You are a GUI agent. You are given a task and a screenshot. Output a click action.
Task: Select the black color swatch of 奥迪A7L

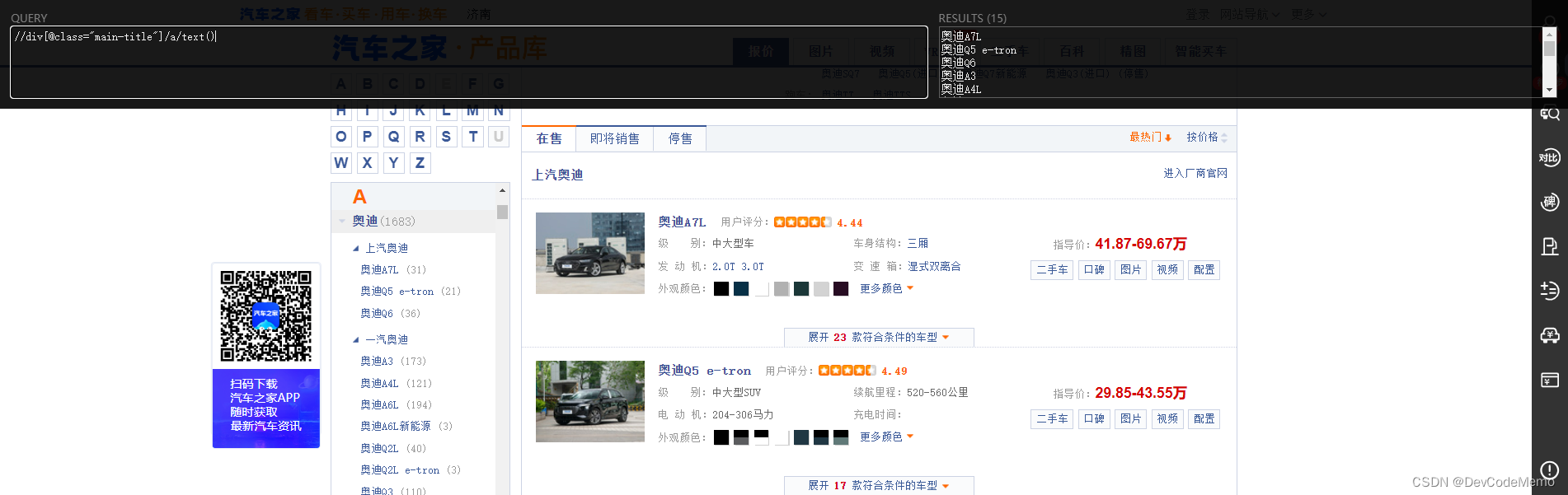click(721, 289)
